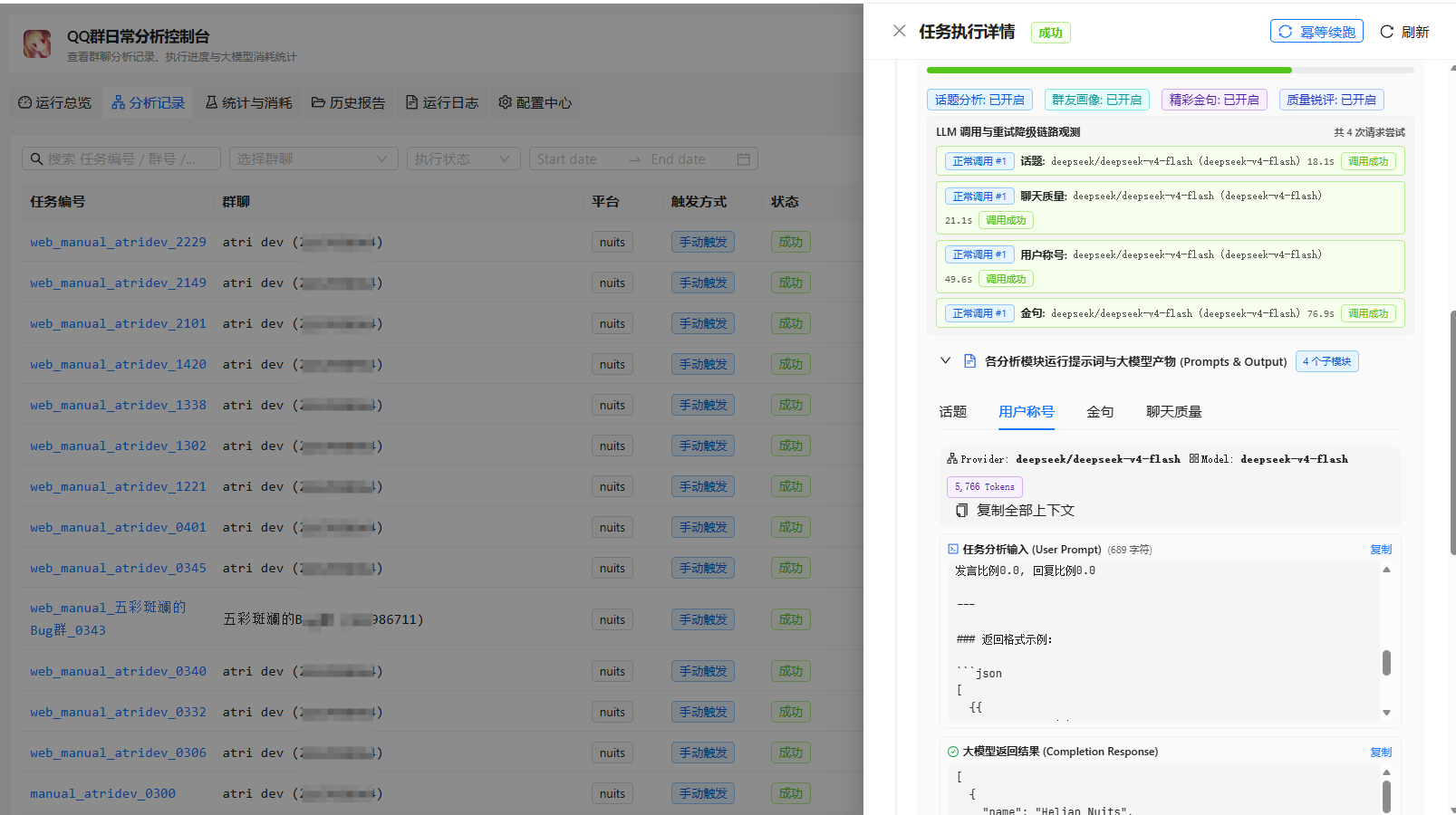Click the Model icon before deepseek-v4-flash
1456x815 pixels.
(1194, 458)
